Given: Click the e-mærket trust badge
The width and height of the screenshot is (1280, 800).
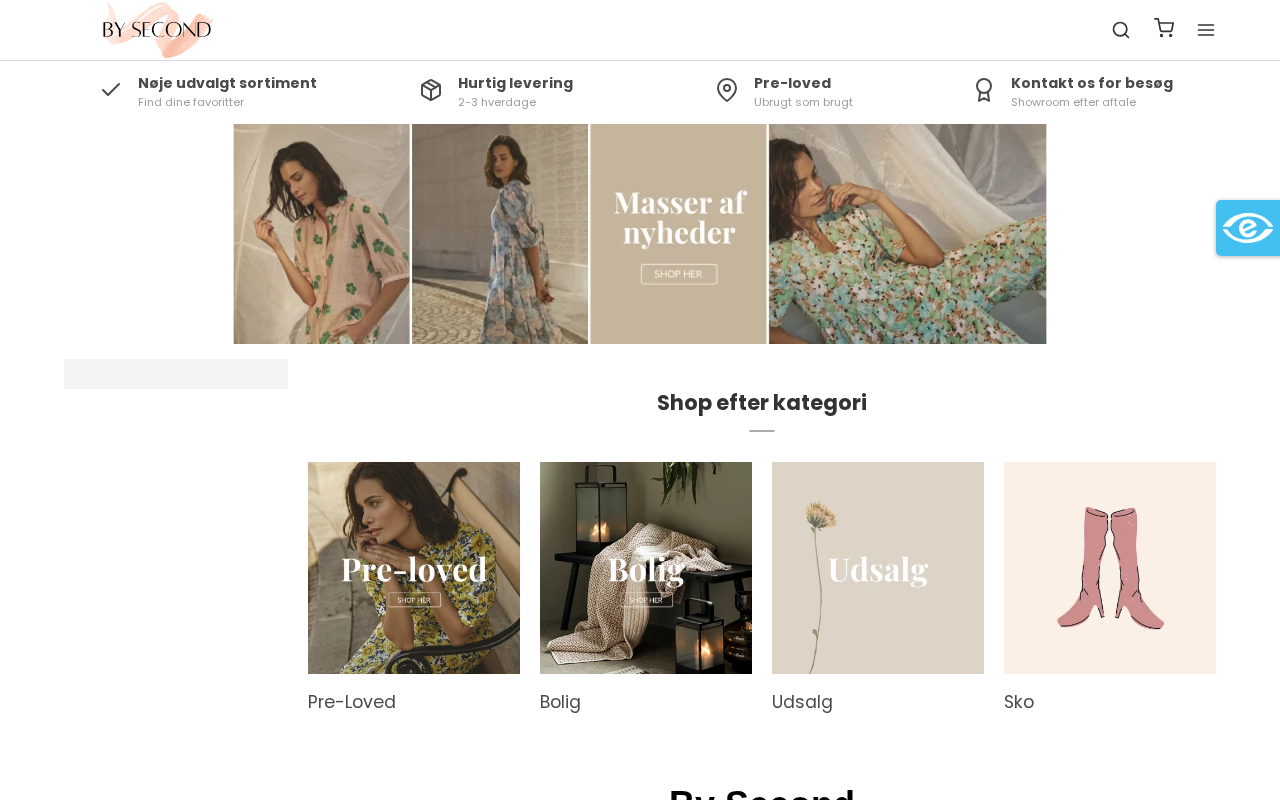Looking at the screenshot, I should 1247,228.
